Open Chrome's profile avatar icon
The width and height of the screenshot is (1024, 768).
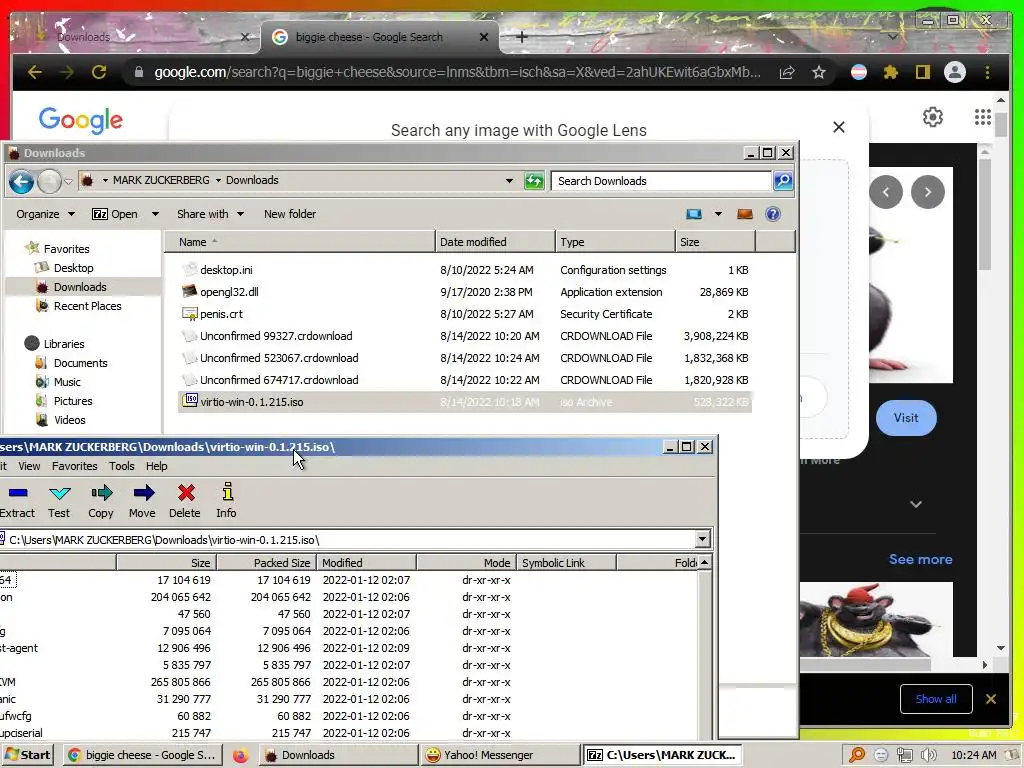pyautogui.click(x=955, y=72)
